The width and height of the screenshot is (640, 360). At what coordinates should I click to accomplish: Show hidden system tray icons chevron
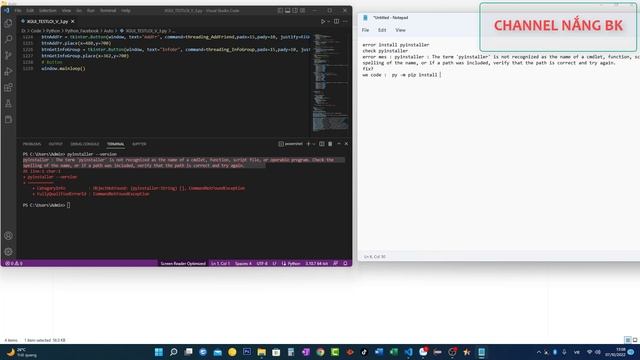(x=539, y=352)
